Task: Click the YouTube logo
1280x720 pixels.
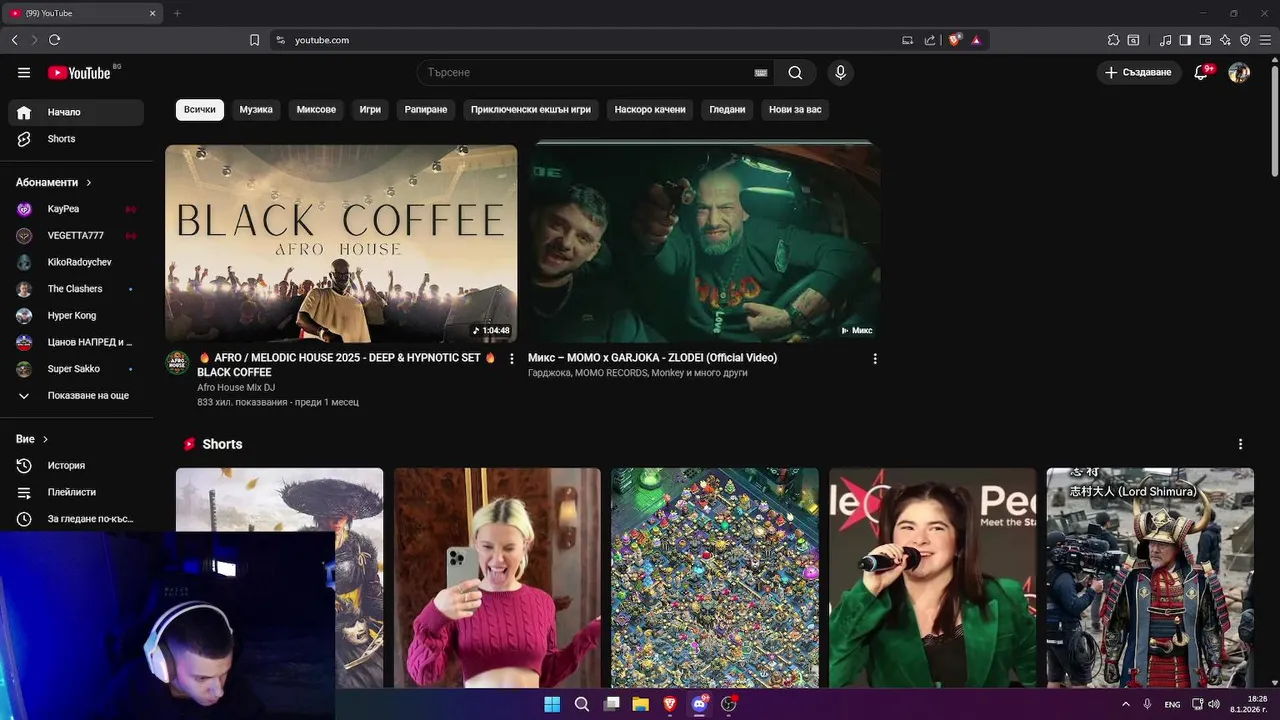Action: pyautogui.click(x=80, y=72)
